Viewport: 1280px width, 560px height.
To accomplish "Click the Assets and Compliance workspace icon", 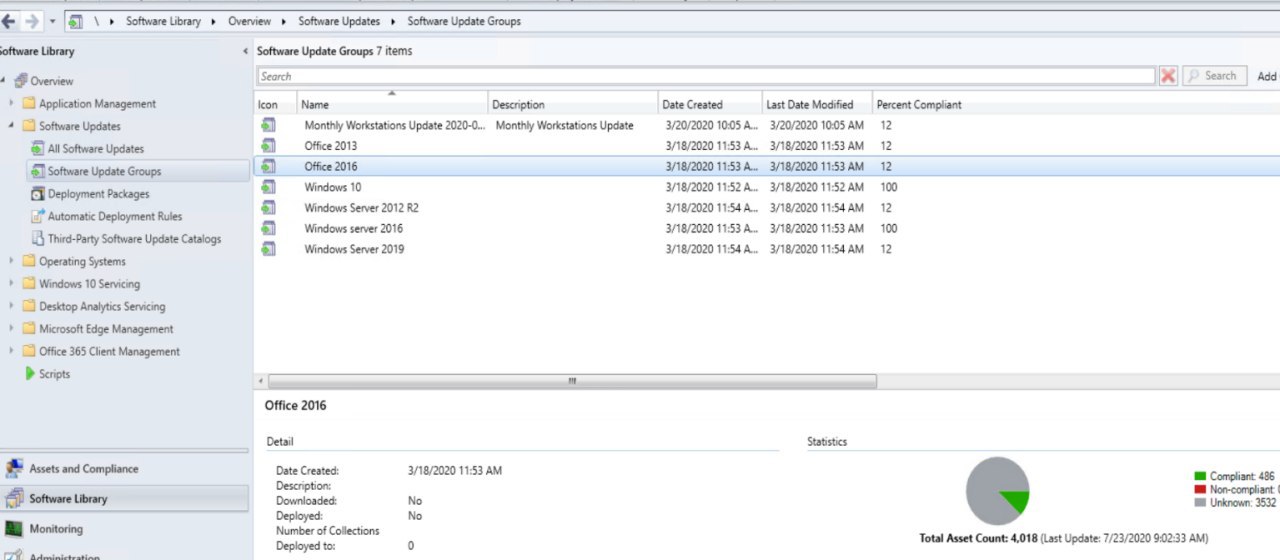I will click(x=14, y=468).
